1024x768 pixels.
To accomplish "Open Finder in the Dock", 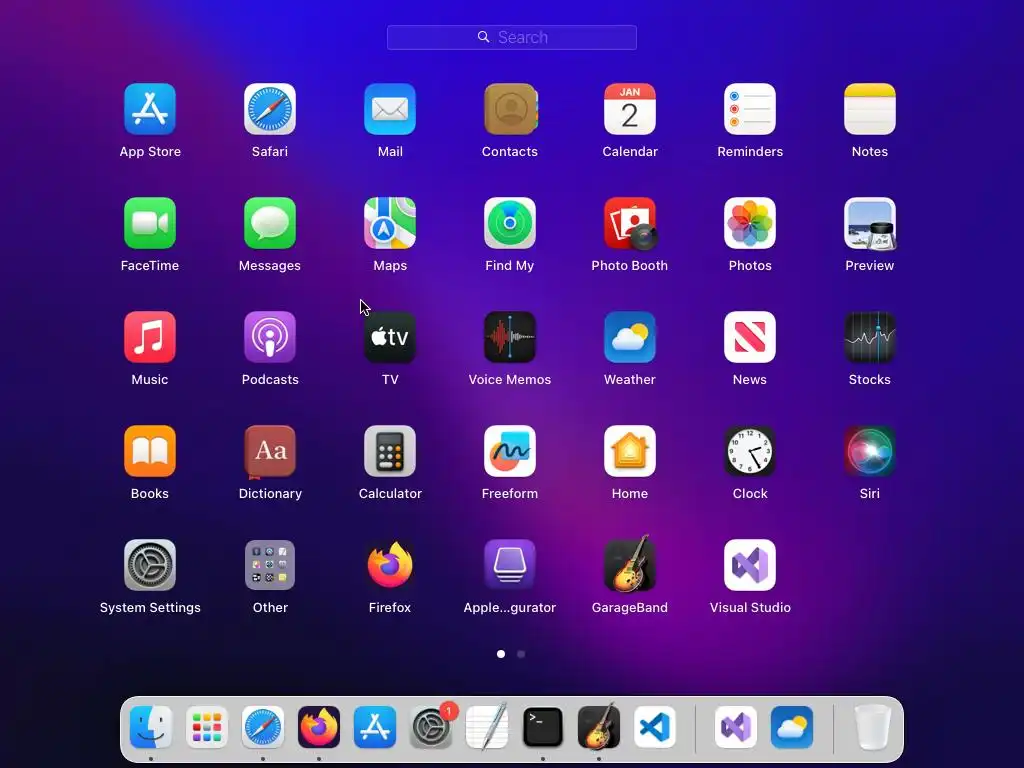I will (x=151, y=728).
